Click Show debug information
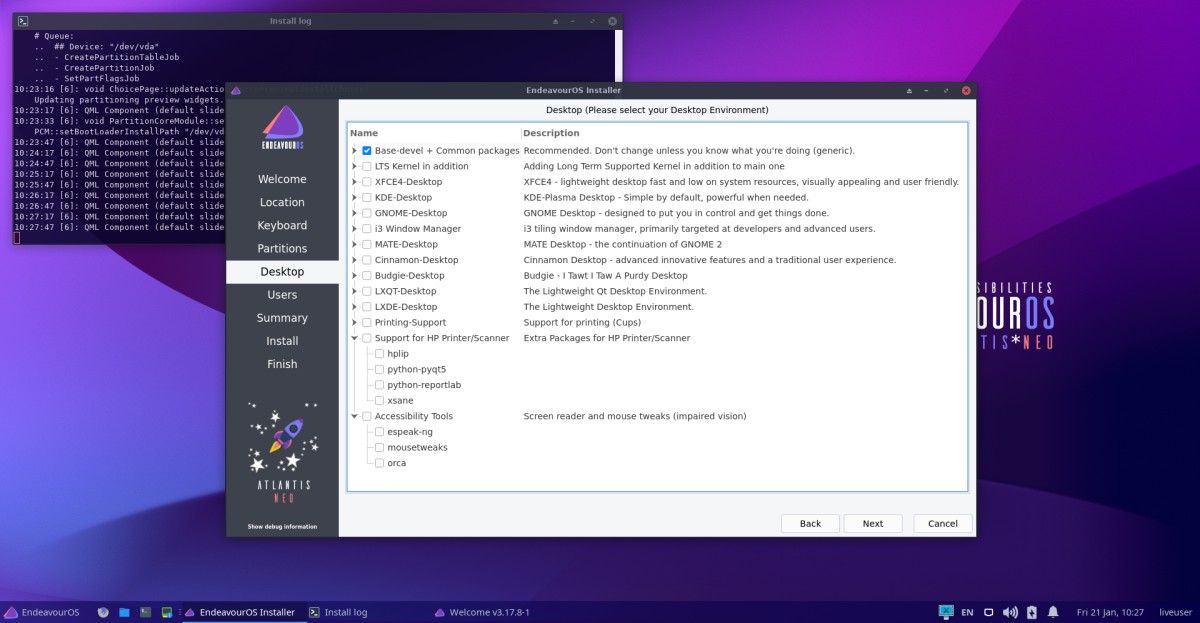The image size is (1200, 623). [x=282, y=526]
